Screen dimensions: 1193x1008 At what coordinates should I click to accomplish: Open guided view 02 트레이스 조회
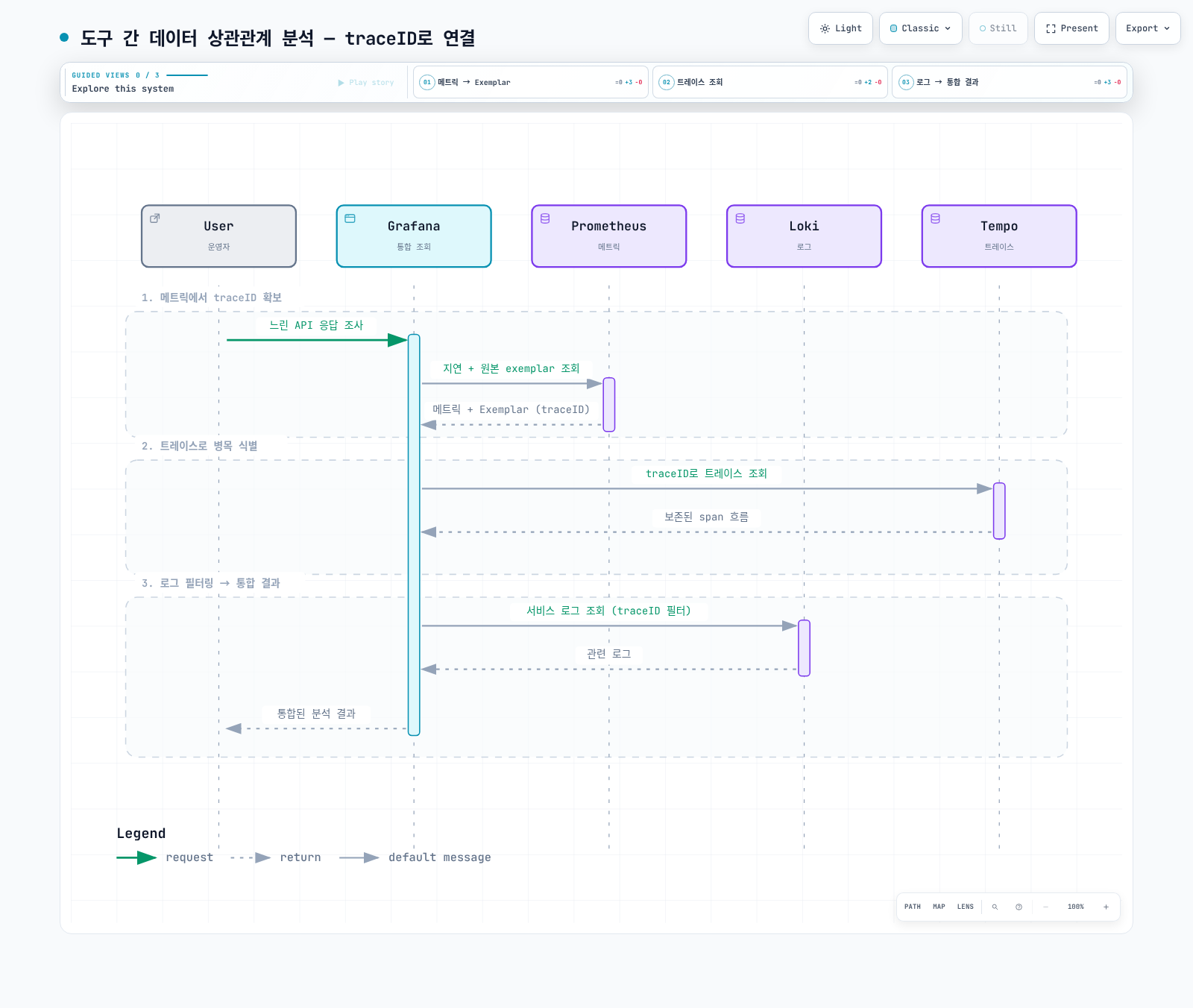click(769, 82)
